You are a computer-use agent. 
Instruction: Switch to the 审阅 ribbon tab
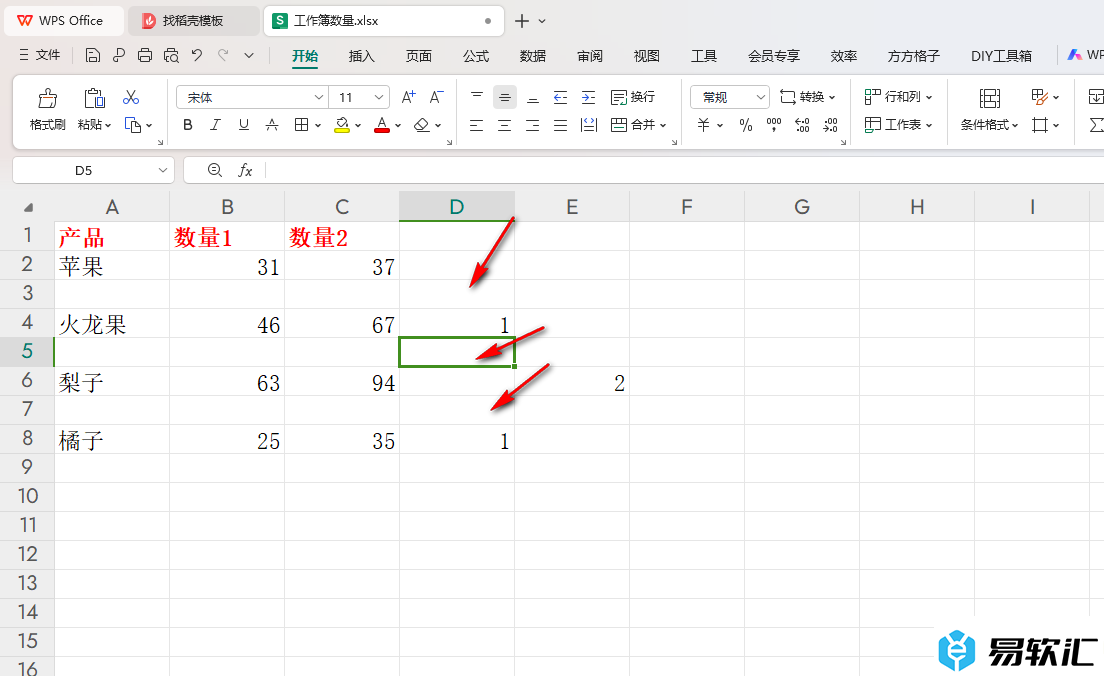[x=589, y=56]
